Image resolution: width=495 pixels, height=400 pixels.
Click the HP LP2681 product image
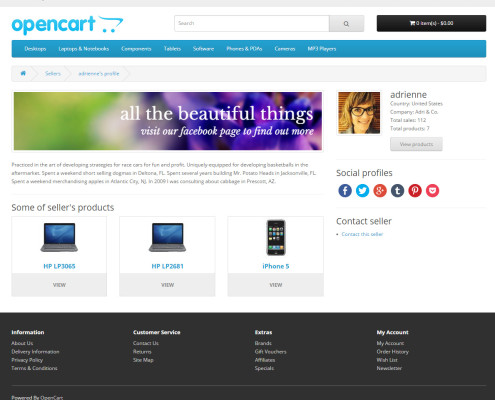coord(167,238)
